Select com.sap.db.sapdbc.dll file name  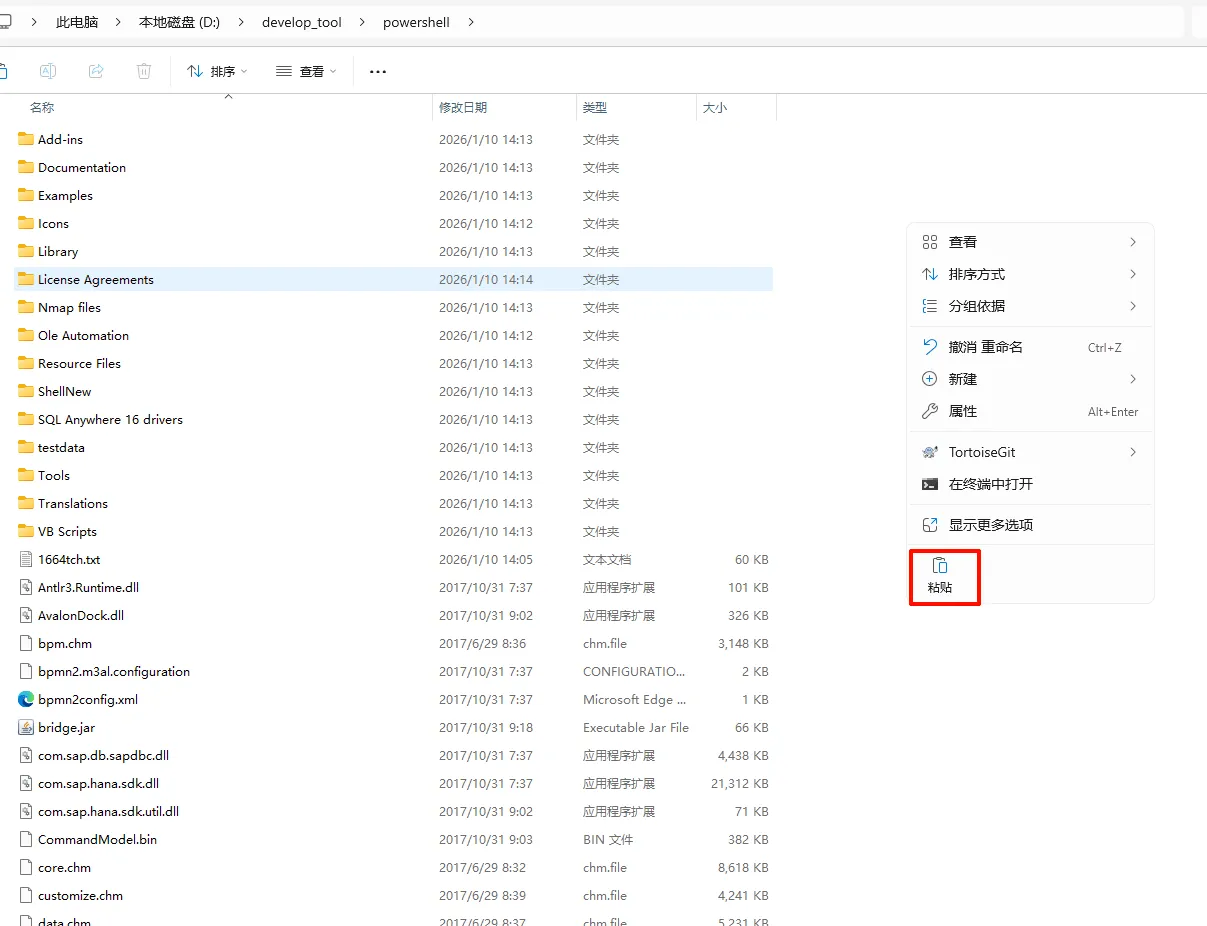(103, 755)
